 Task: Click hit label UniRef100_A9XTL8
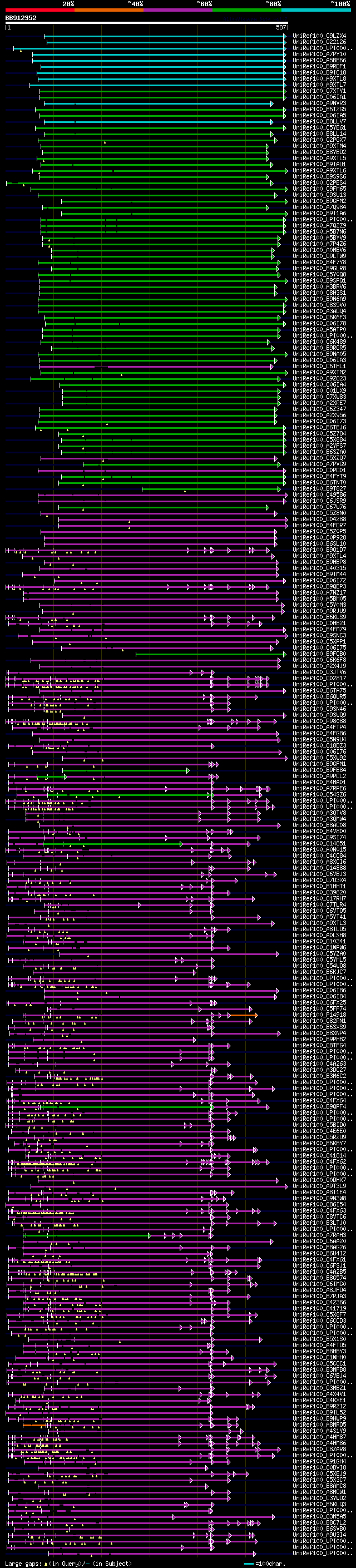(x=319, y=78)
